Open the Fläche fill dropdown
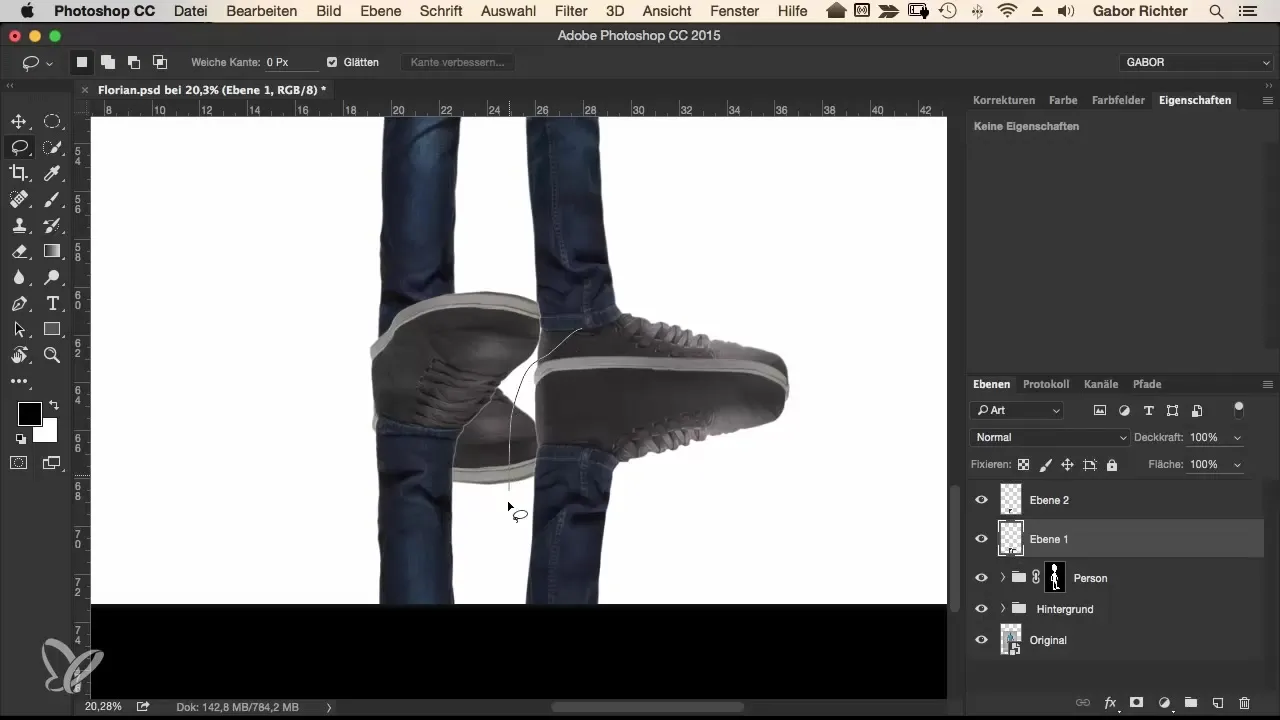 click(x=1238, y=465)
